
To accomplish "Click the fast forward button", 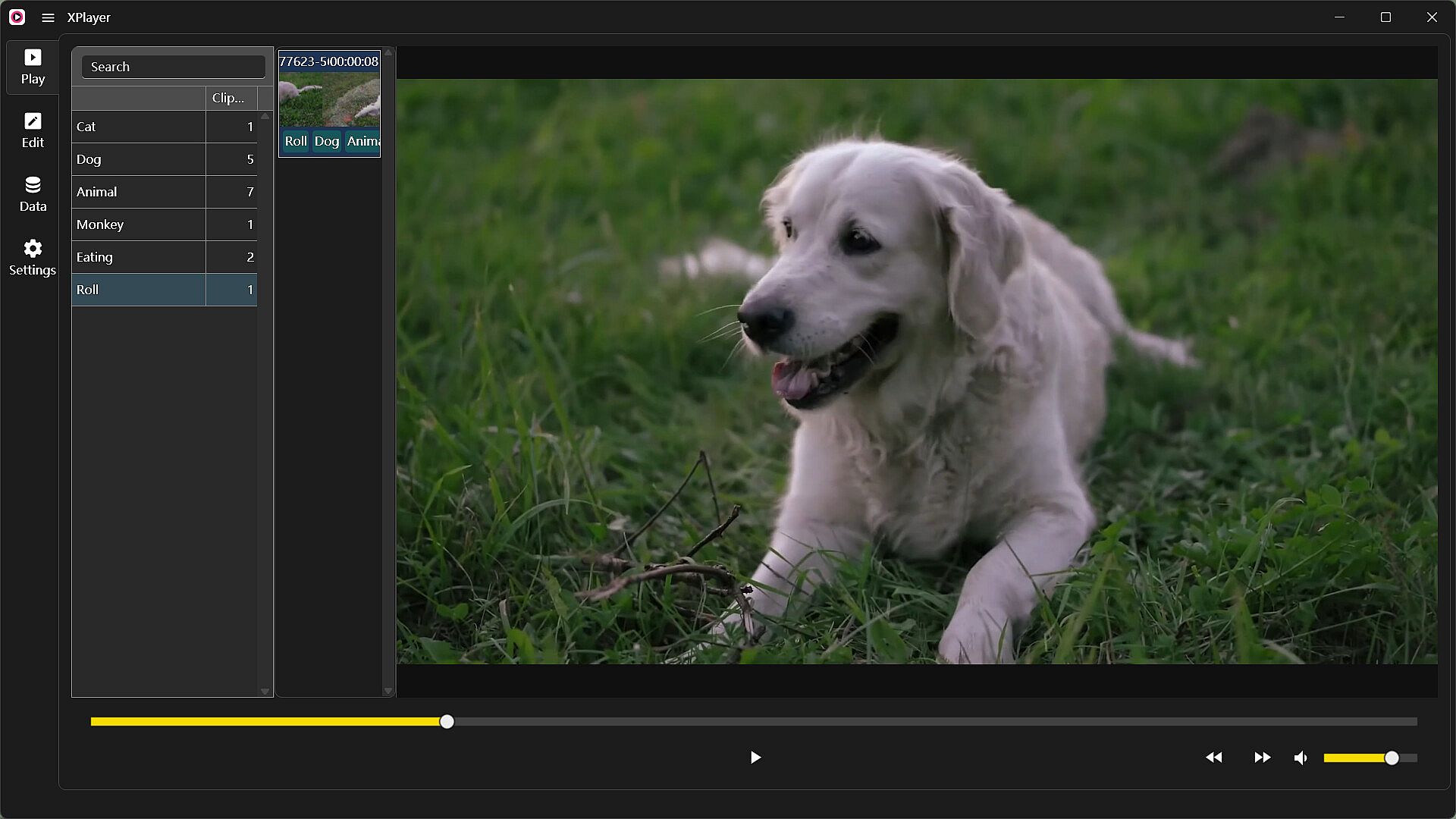I will click(x=1262, y=758).
